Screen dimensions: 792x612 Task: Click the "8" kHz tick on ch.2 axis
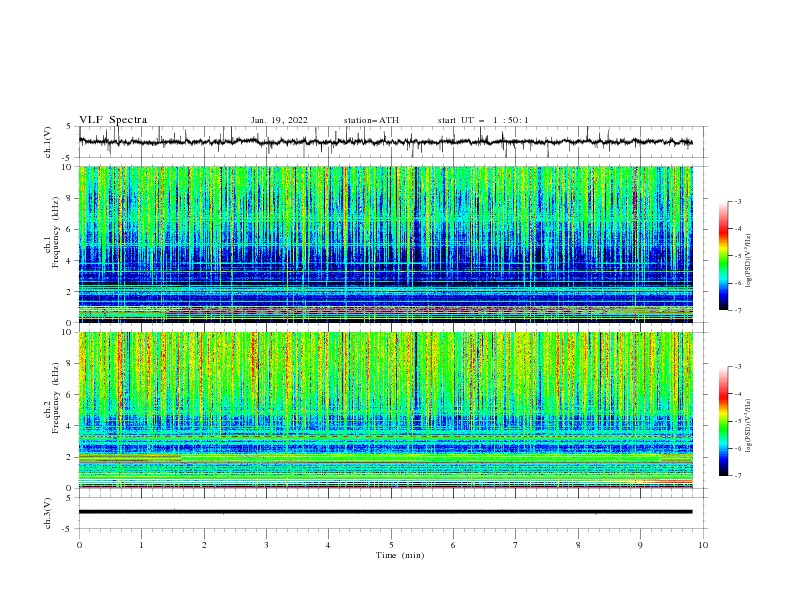pyautogui.click(x=69, y=364)
